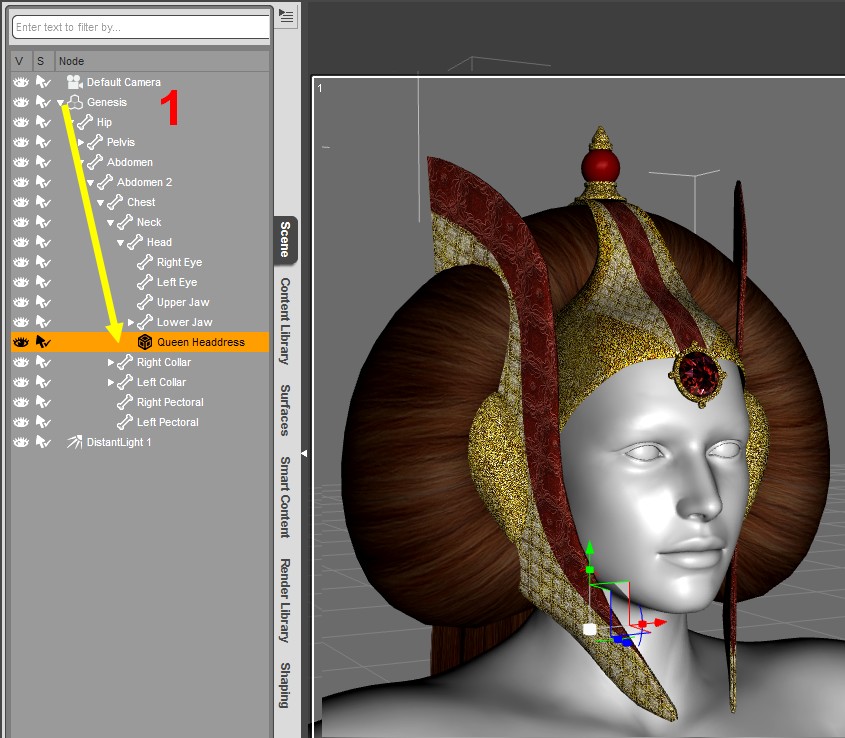Hide the Default Camera node
The image size is (845, 738).
coord(21,82)
